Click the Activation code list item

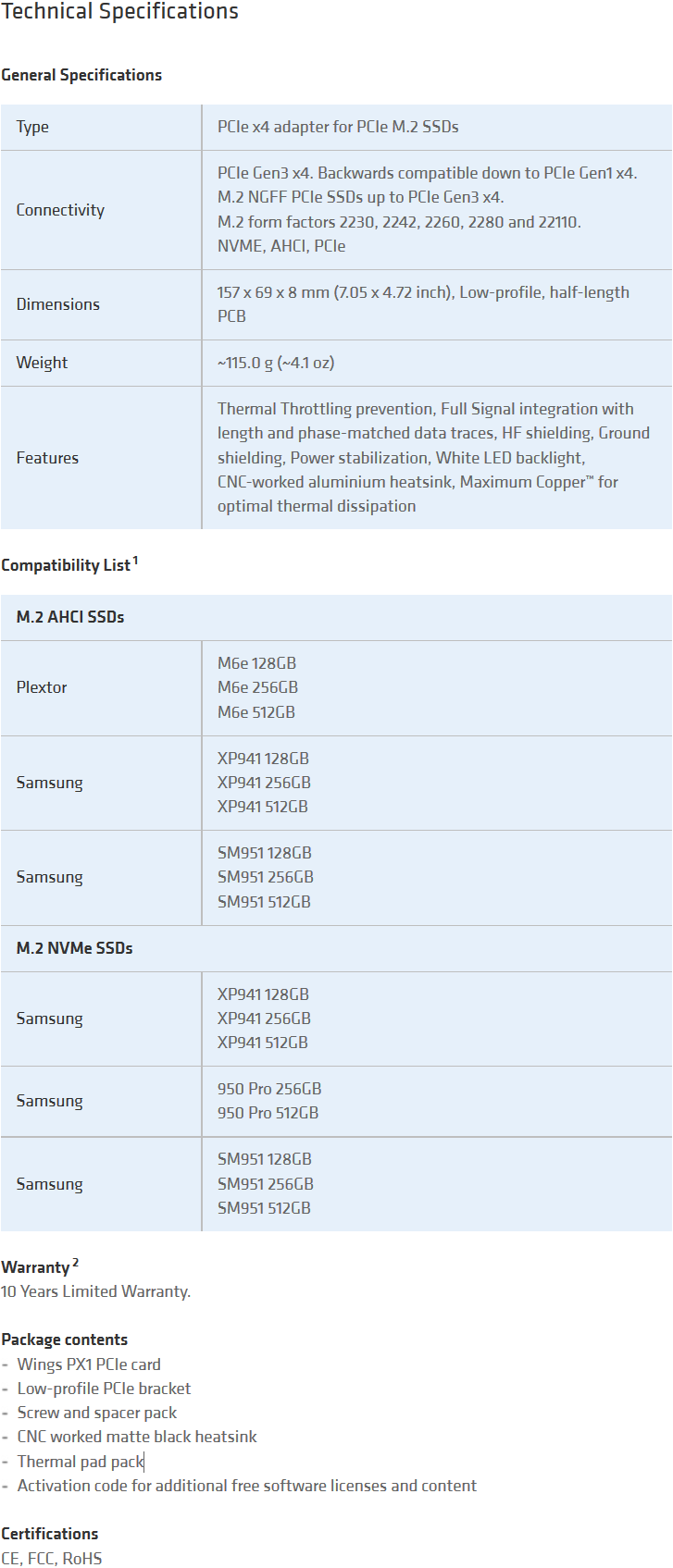click(246, 1486)
